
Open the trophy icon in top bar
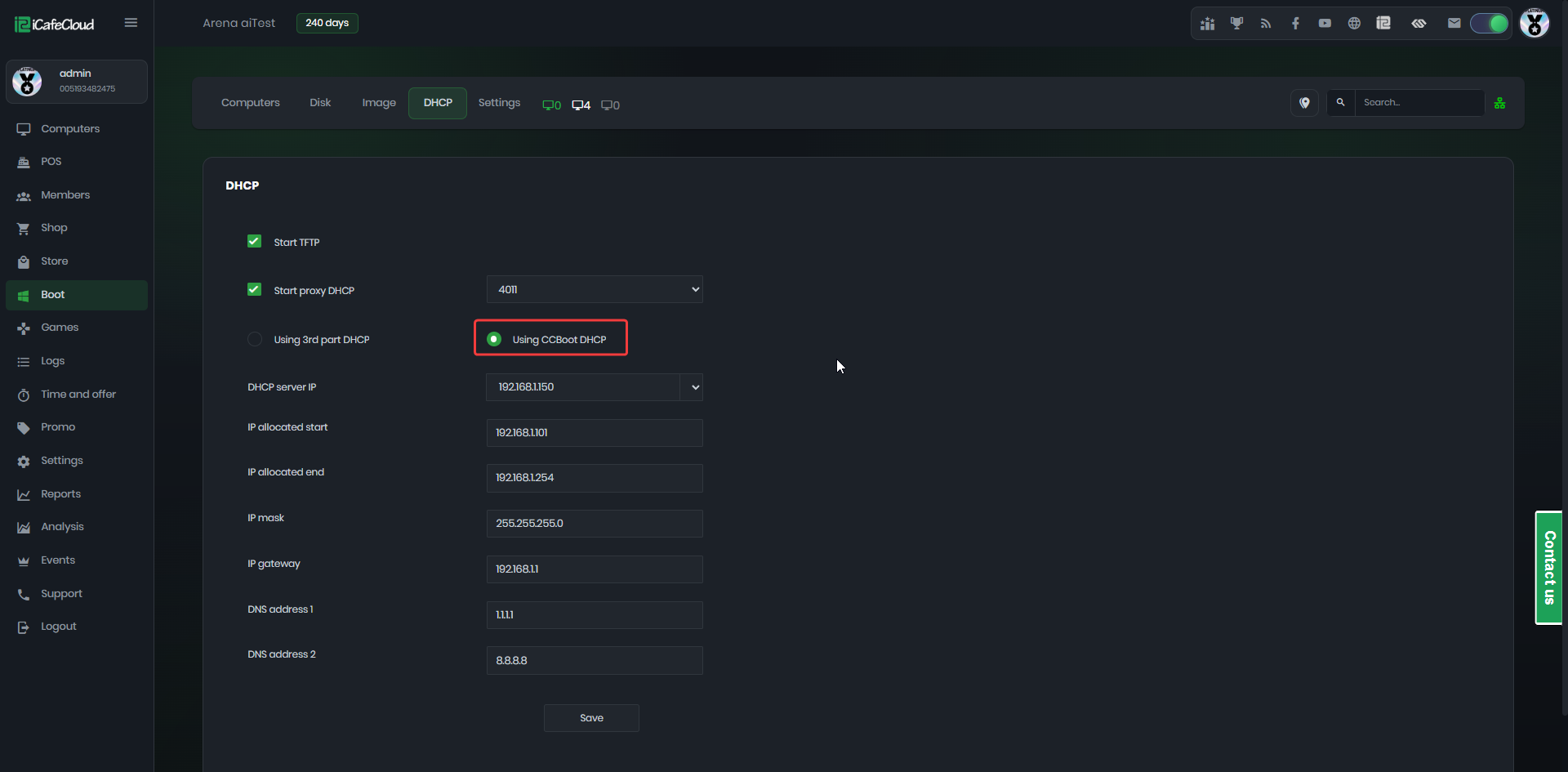1236,23
